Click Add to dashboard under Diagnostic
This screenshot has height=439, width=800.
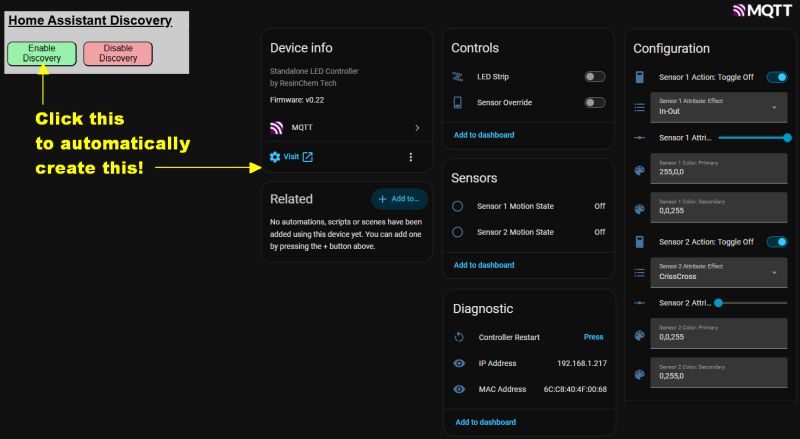coord(485,422)
